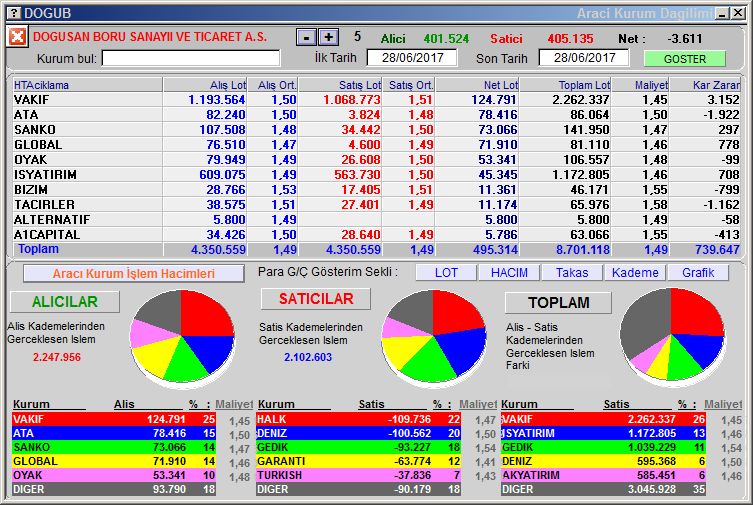Click the SATICILAR button
This screenshot has height=505, width=753.
coord(316,299)
